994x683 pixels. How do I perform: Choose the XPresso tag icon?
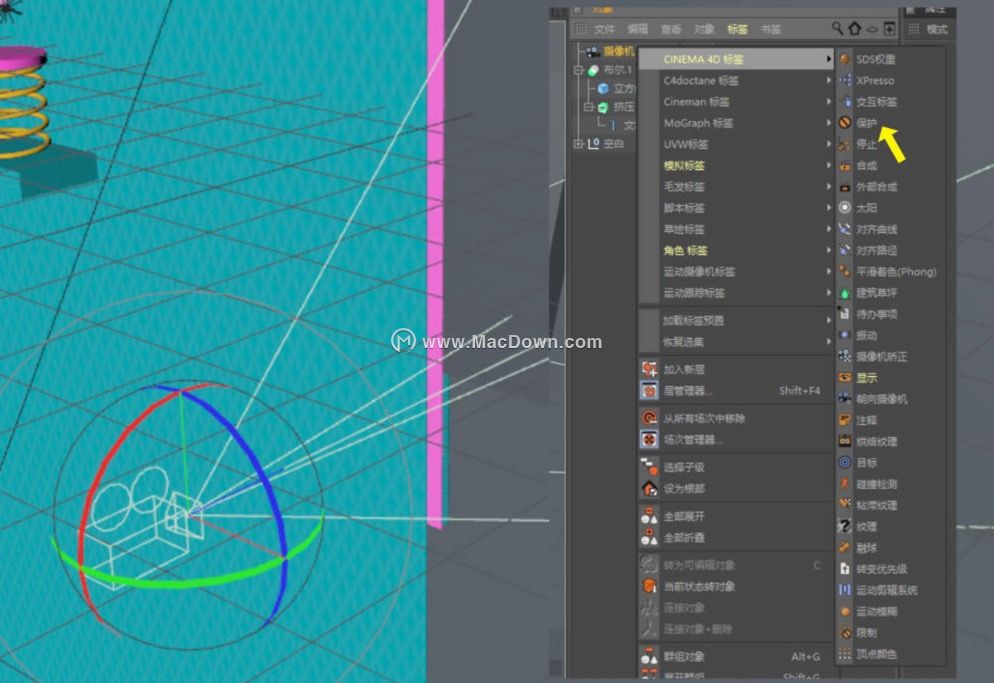tap(844, 81)
